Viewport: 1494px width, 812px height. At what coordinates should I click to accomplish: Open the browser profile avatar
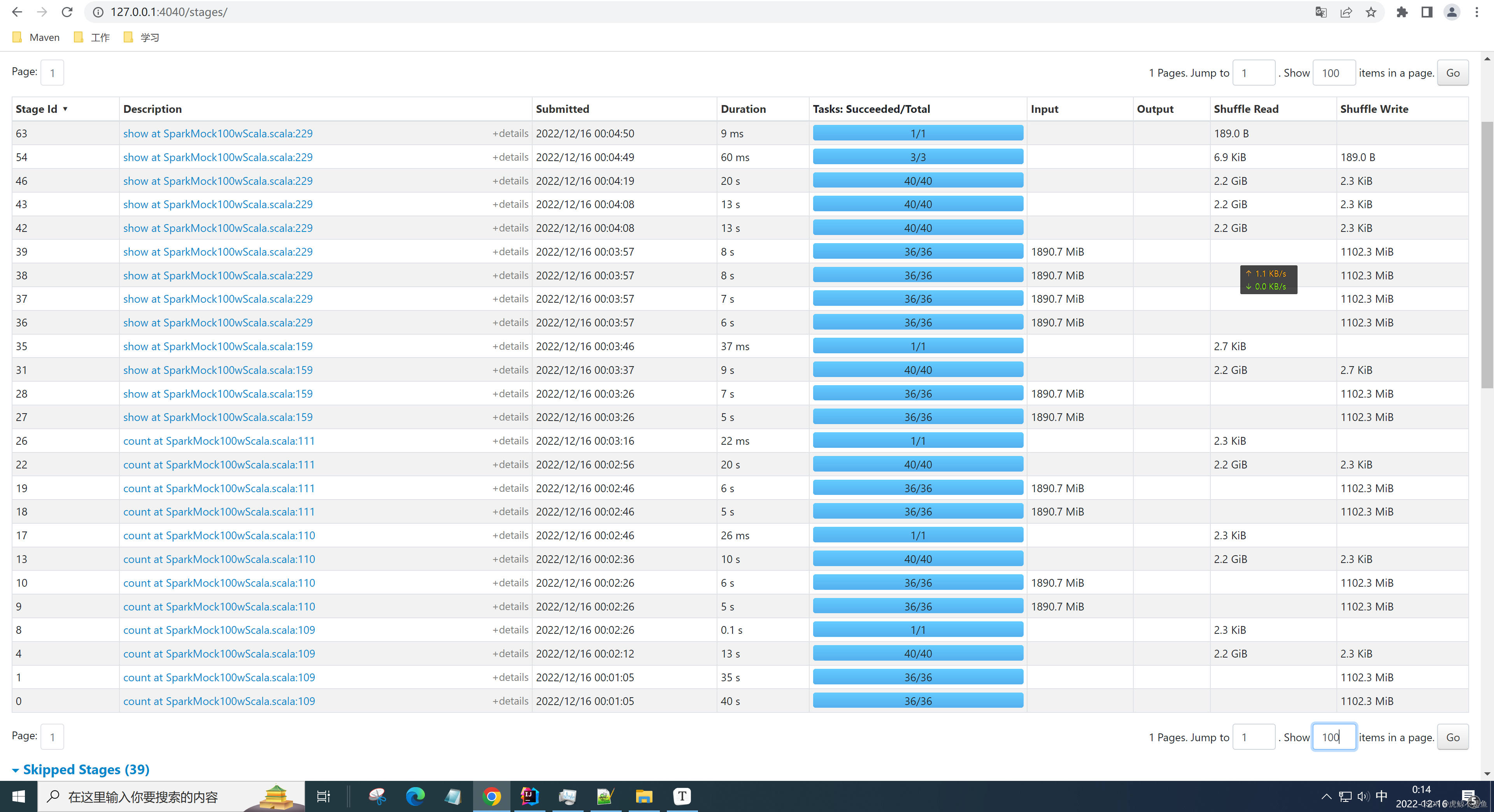1451,12
